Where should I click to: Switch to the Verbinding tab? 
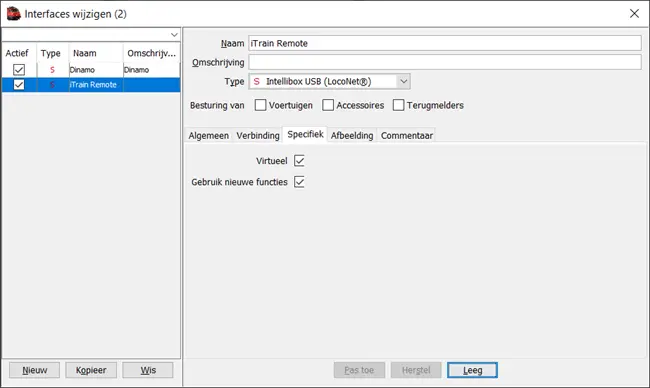point(258,136)
